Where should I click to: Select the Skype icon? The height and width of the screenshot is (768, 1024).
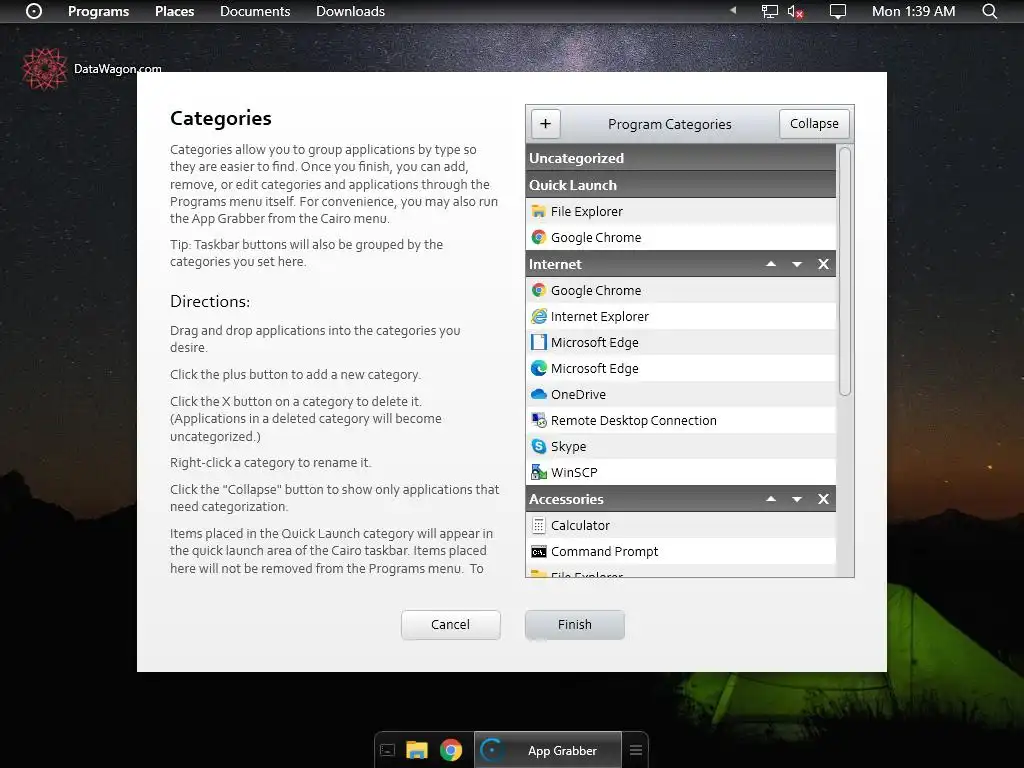tap(539, 447)
